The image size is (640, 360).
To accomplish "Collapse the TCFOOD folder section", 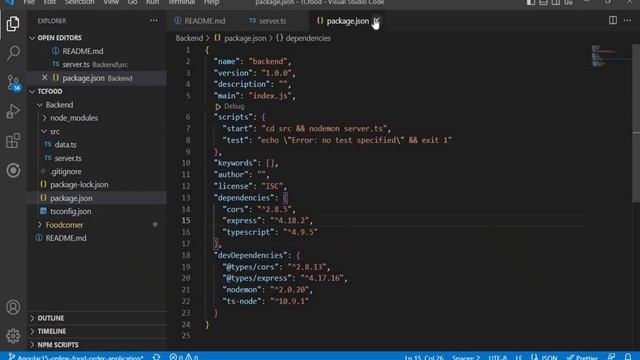I will pos(32,91).
